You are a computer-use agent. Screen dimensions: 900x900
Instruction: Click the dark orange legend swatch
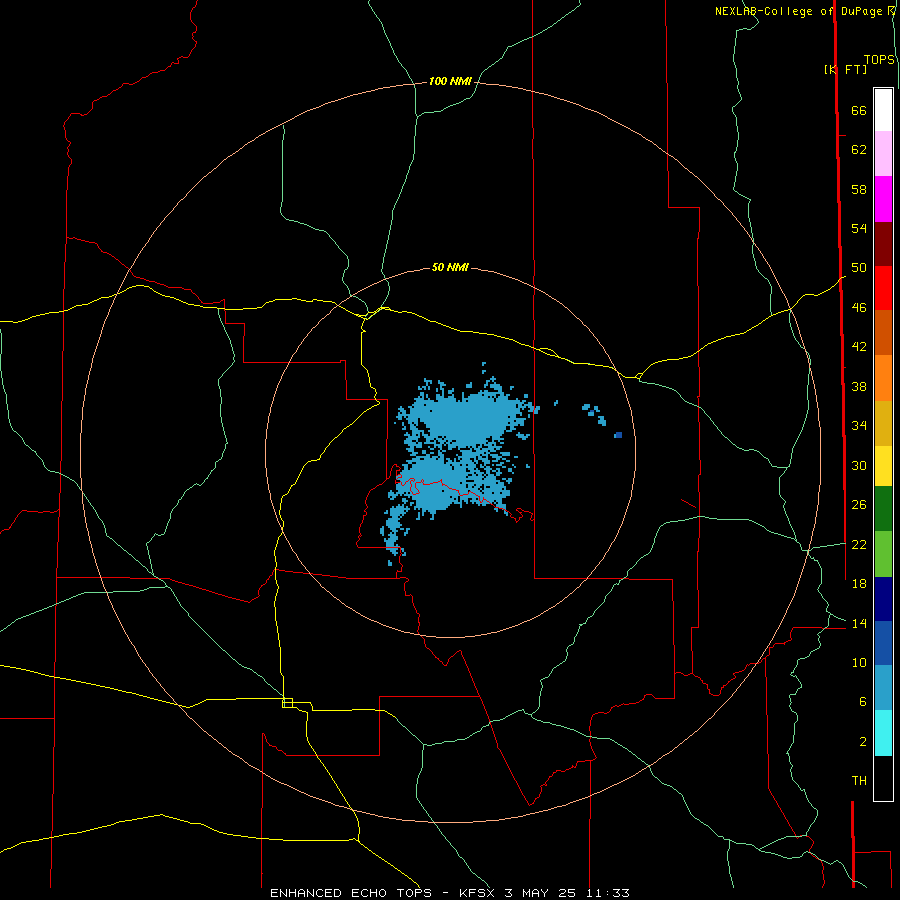[x=883, y=333]
